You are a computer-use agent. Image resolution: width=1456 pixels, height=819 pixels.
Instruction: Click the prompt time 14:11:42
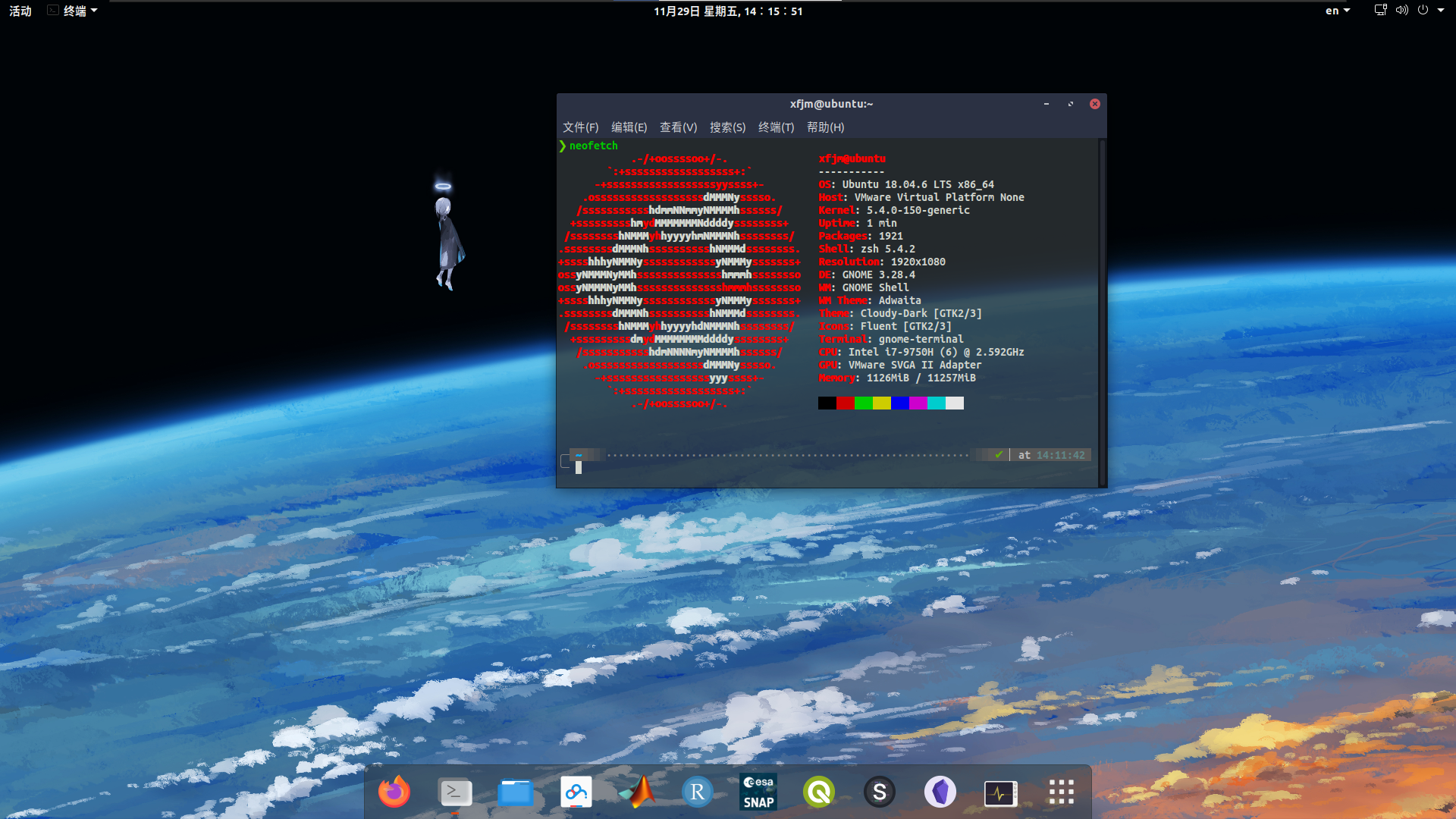tap(1061, 455)
